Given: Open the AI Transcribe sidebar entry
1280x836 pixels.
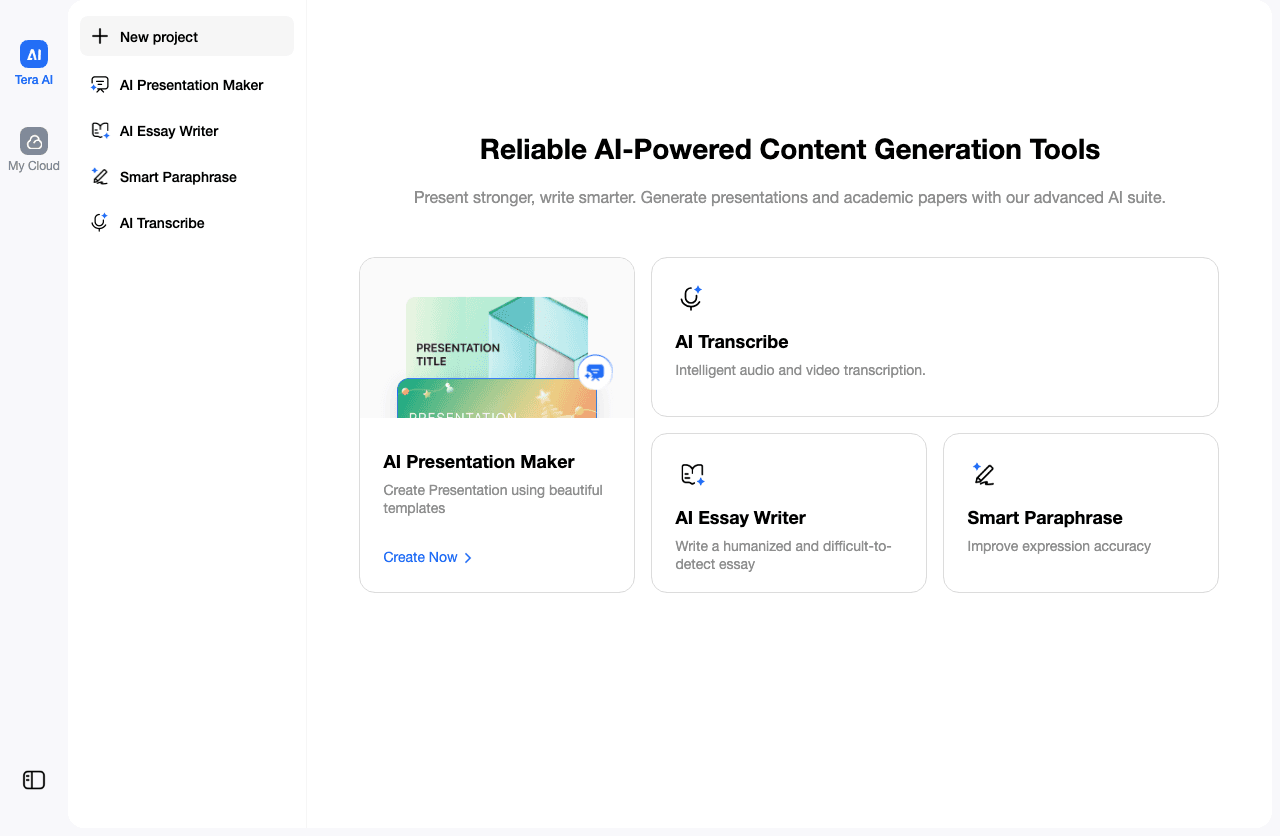Looking at the screenshot, I should pyautogui.click(x=186, y=222).
